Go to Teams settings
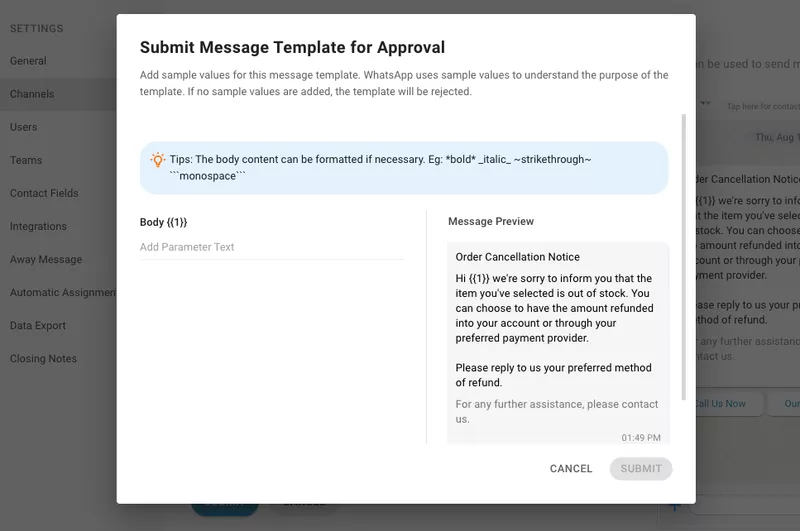Viewport: 800px width, 531px height. tap(26, 160)
